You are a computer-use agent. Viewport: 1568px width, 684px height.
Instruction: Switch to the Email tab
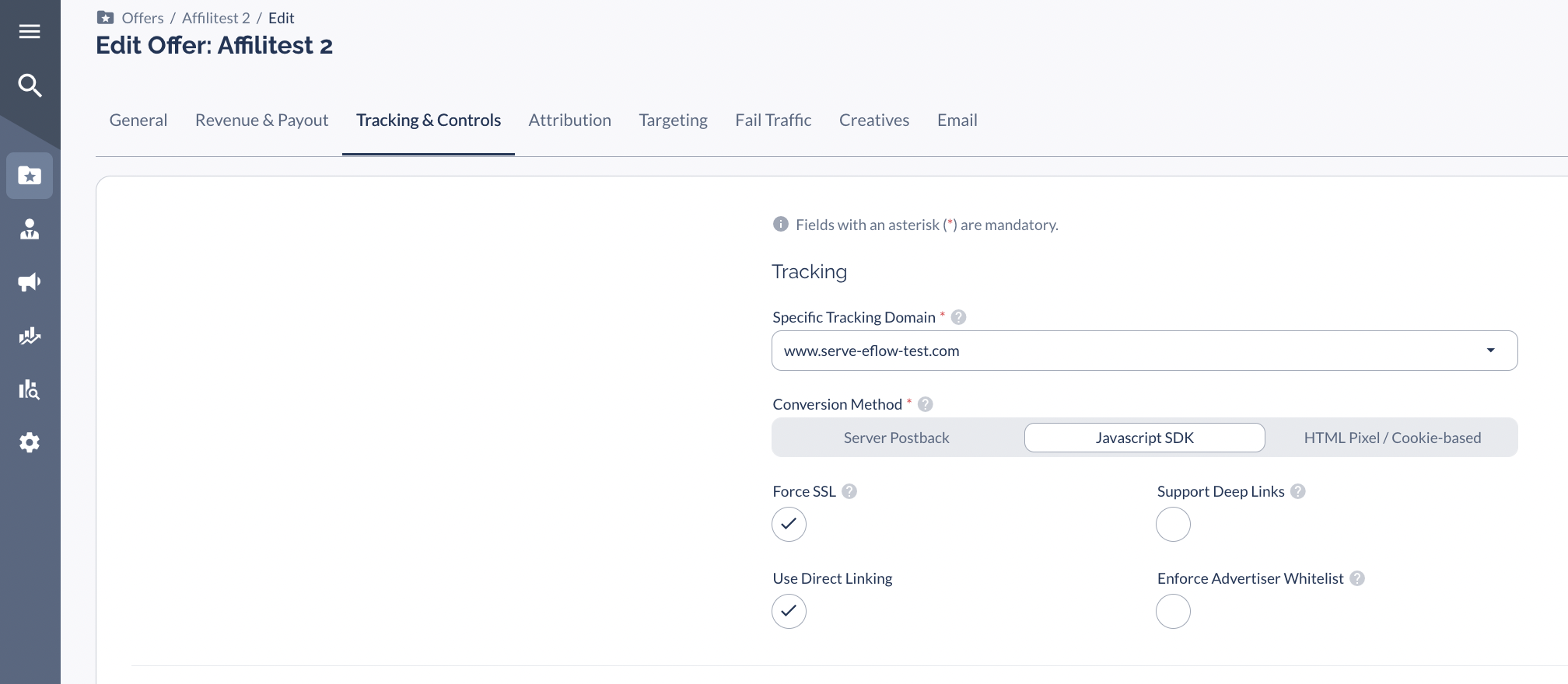click(957, 120)
